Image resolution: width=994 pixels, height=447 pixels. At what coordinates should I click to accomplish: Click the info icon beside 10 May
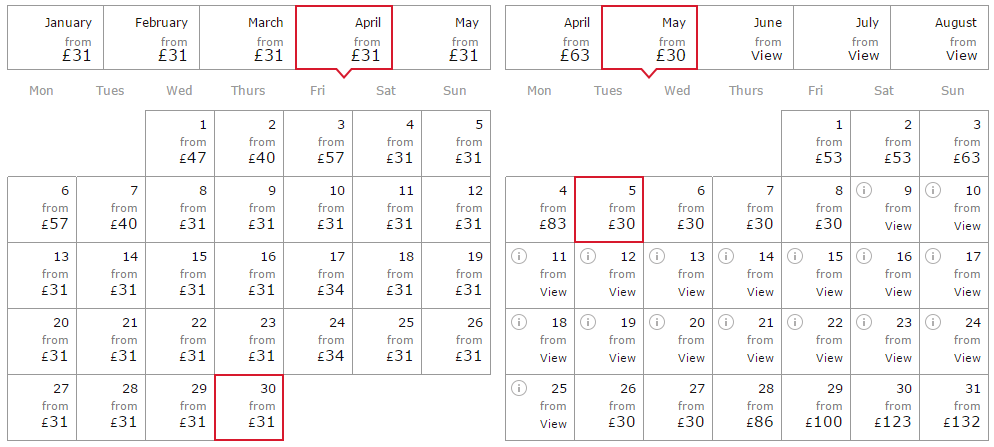[x=933, y=190]
